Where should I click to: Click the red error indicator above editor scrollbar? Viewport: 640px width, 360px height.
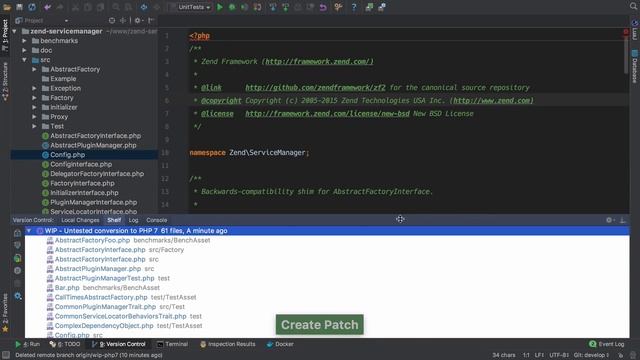point(626,31)
